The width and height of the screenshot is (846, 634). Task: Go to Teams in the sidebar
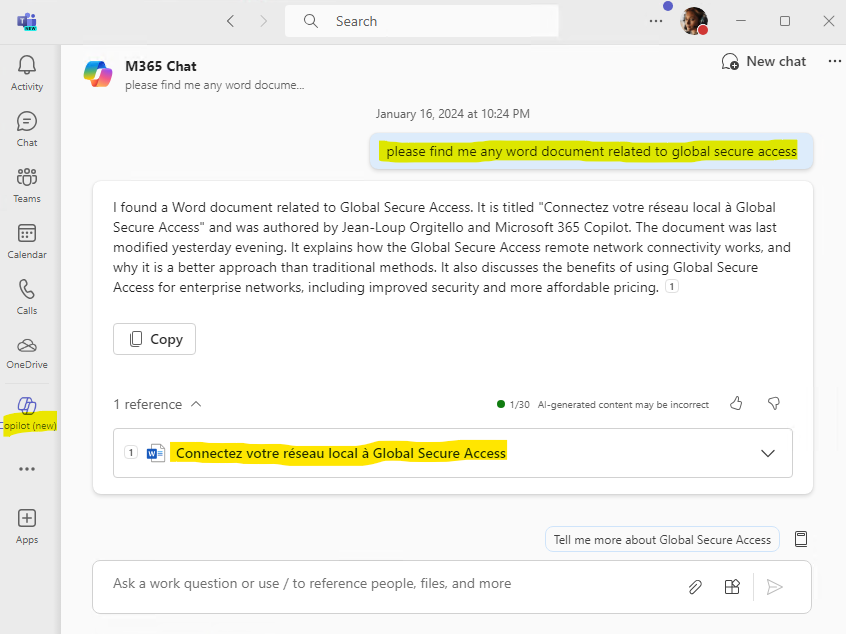pyautogui.click(x=27, y=185)
